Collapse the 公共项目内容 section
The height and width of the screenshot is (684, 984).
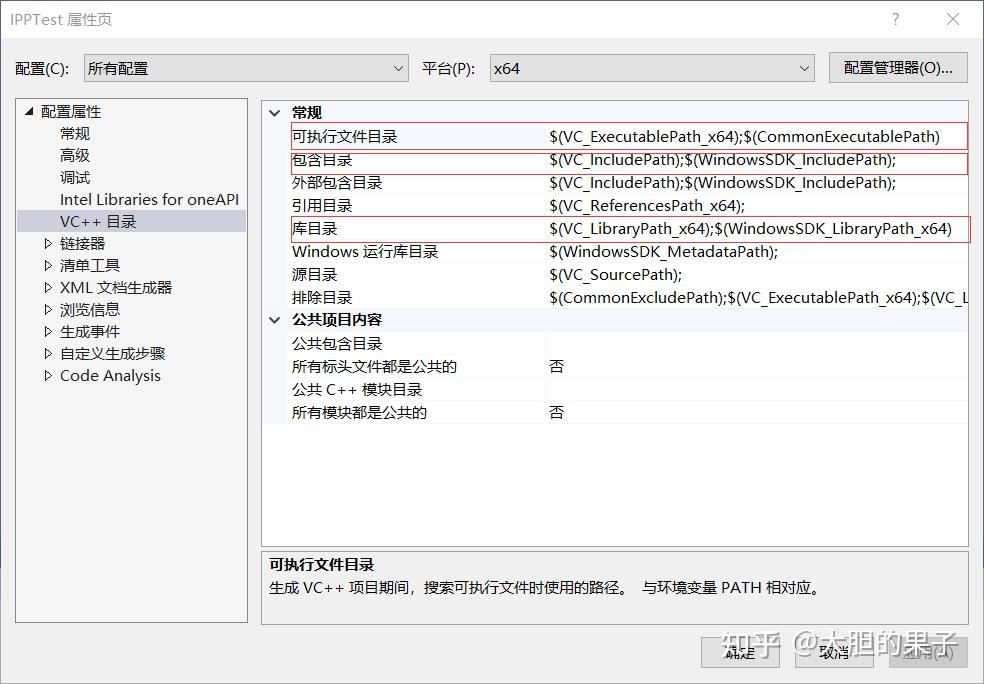274,319
